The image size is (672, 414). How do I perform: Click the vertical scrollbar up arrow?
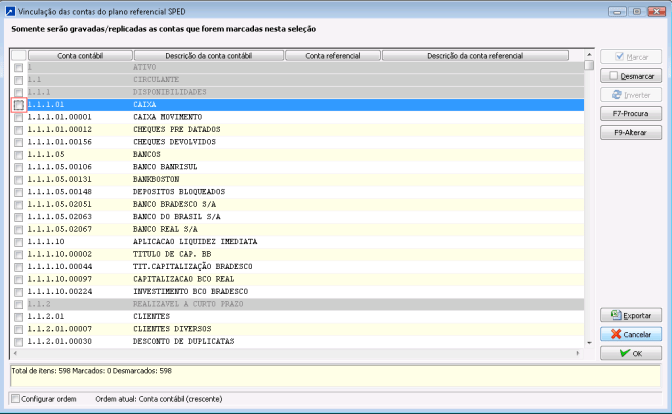pos(589,54)
